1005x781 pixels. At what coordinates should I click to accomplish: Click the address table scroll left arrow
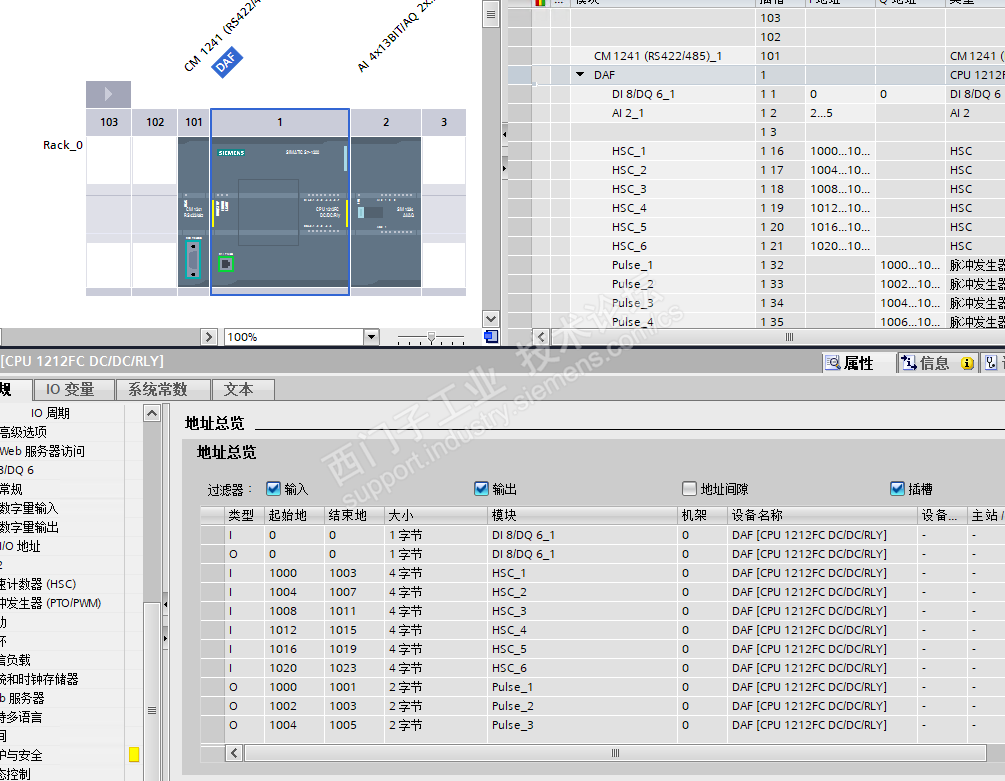(234, 753)
